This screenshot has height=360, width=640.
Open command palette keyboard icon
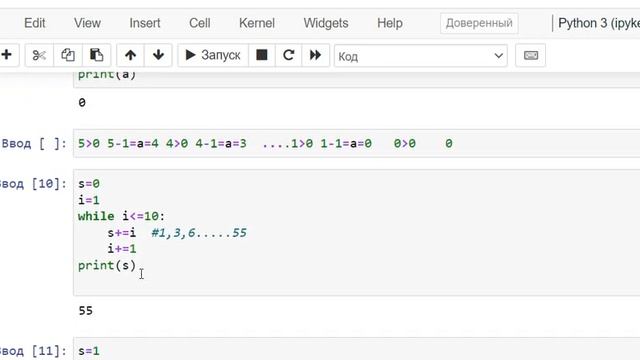coord(531,55)
